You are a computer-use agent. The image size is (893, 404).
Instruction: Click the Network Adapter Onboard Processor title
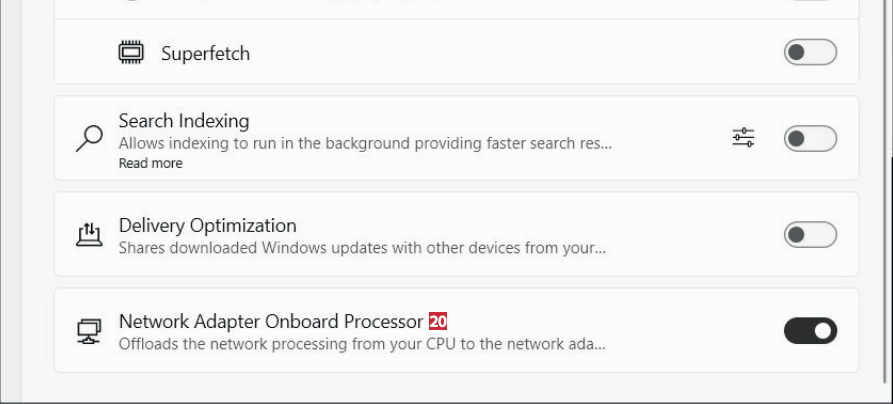(x=270, y=322)
